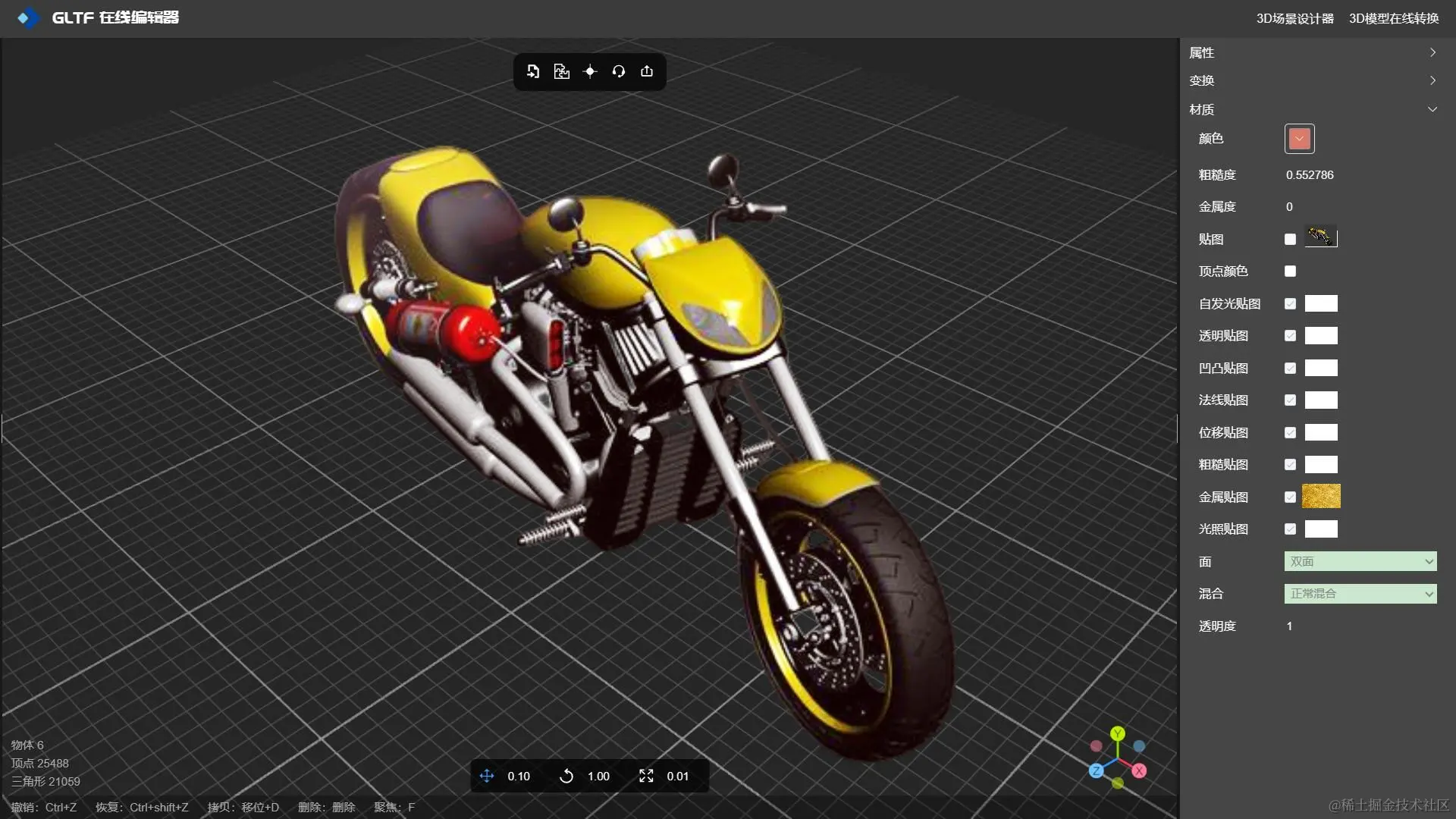
Task: Click the move snap arrows icon
Action: click(x=487, y=776)
